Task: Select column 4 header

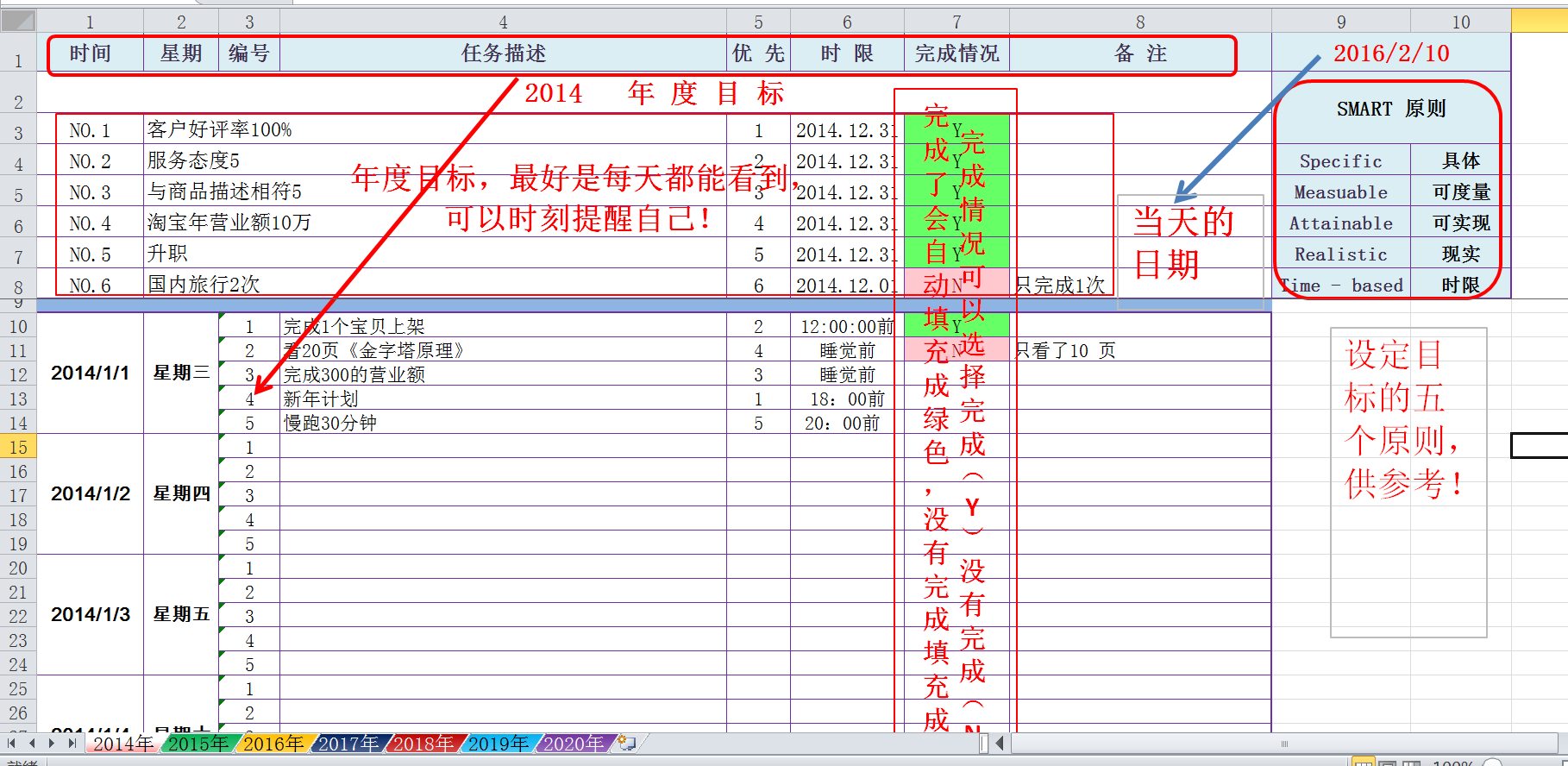Action: coord(503,22)
